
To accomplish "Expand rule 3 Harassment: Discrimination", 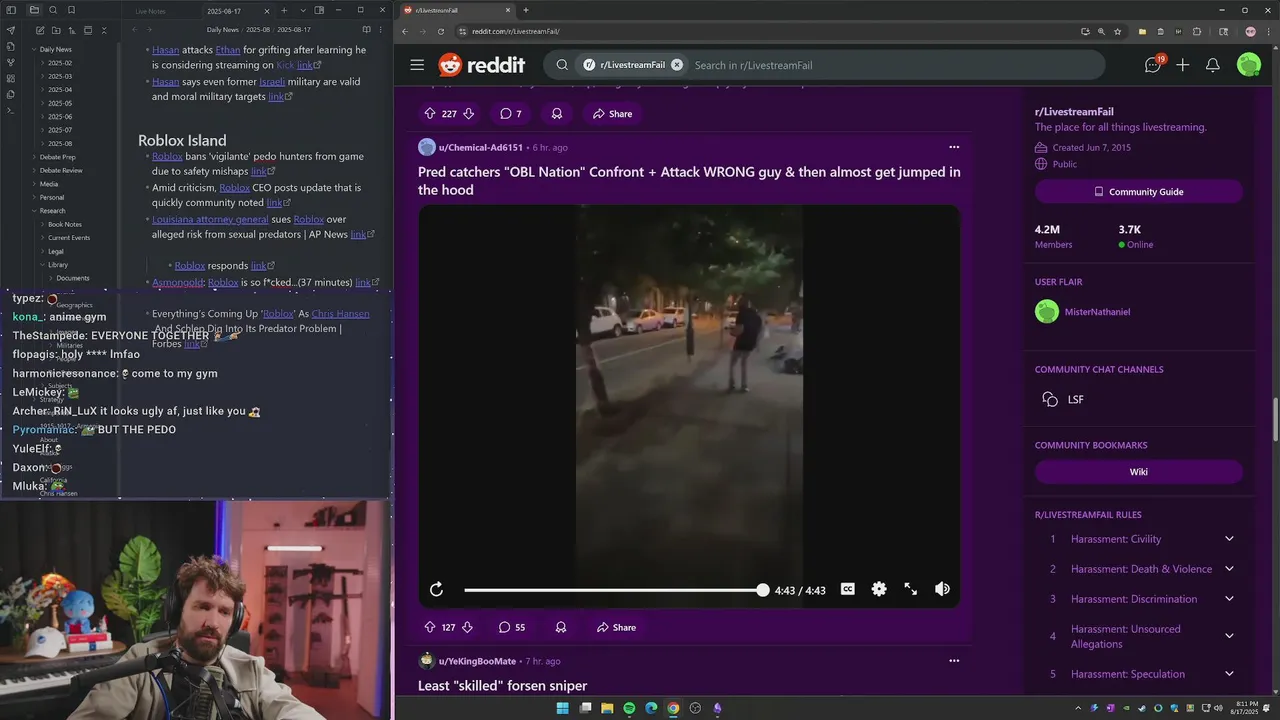I will (x=1229, y=599).
